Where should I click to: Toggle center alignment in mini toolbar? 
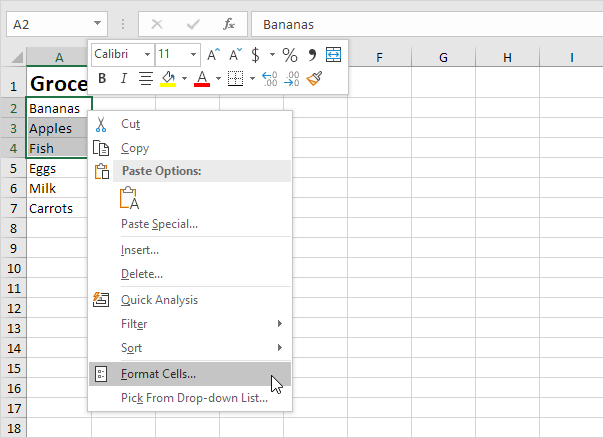pos(145,78)
